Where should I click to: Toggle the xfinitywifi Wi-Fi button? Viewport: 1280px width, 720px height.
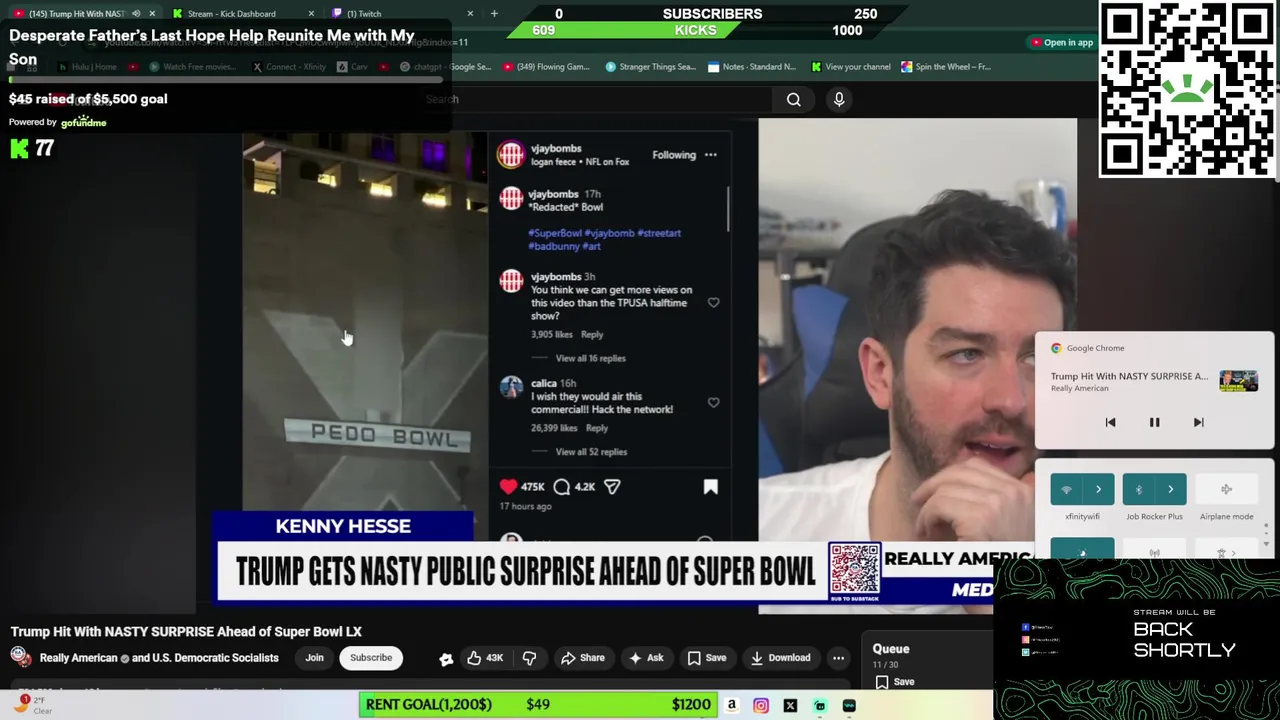click(1066, 489)
